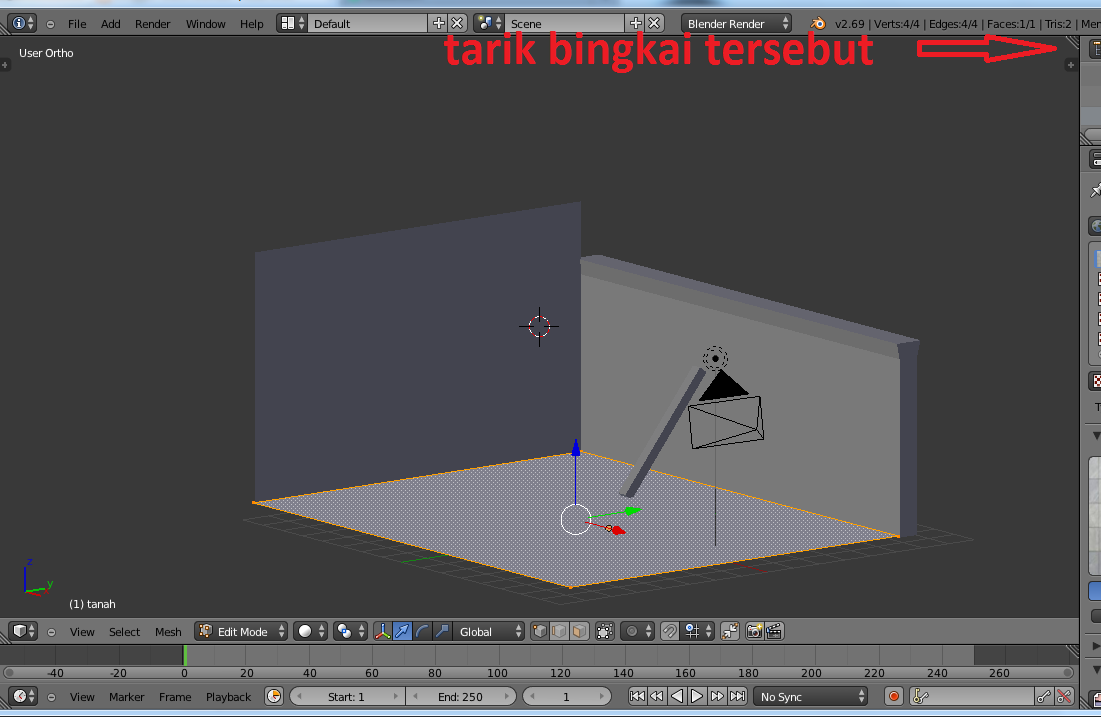Open the Edit Mode dropdown
Image resolution: width=1101 pixels, height=717 pixels.
[x=242, y=631]
